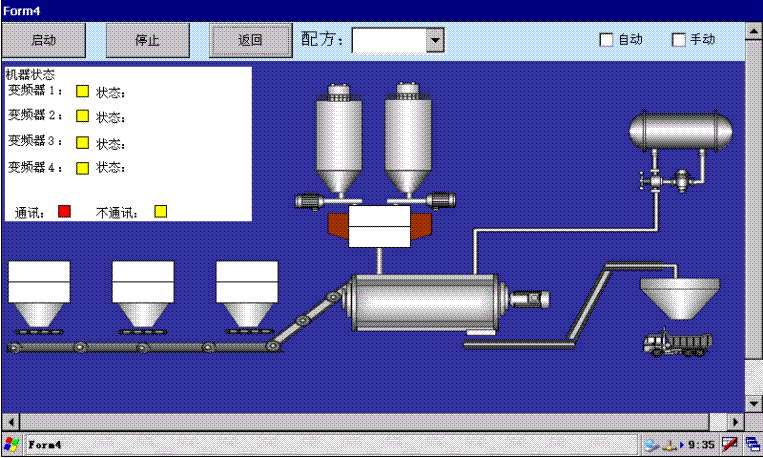Click the first aggregate hopper bin

(39, 294)
